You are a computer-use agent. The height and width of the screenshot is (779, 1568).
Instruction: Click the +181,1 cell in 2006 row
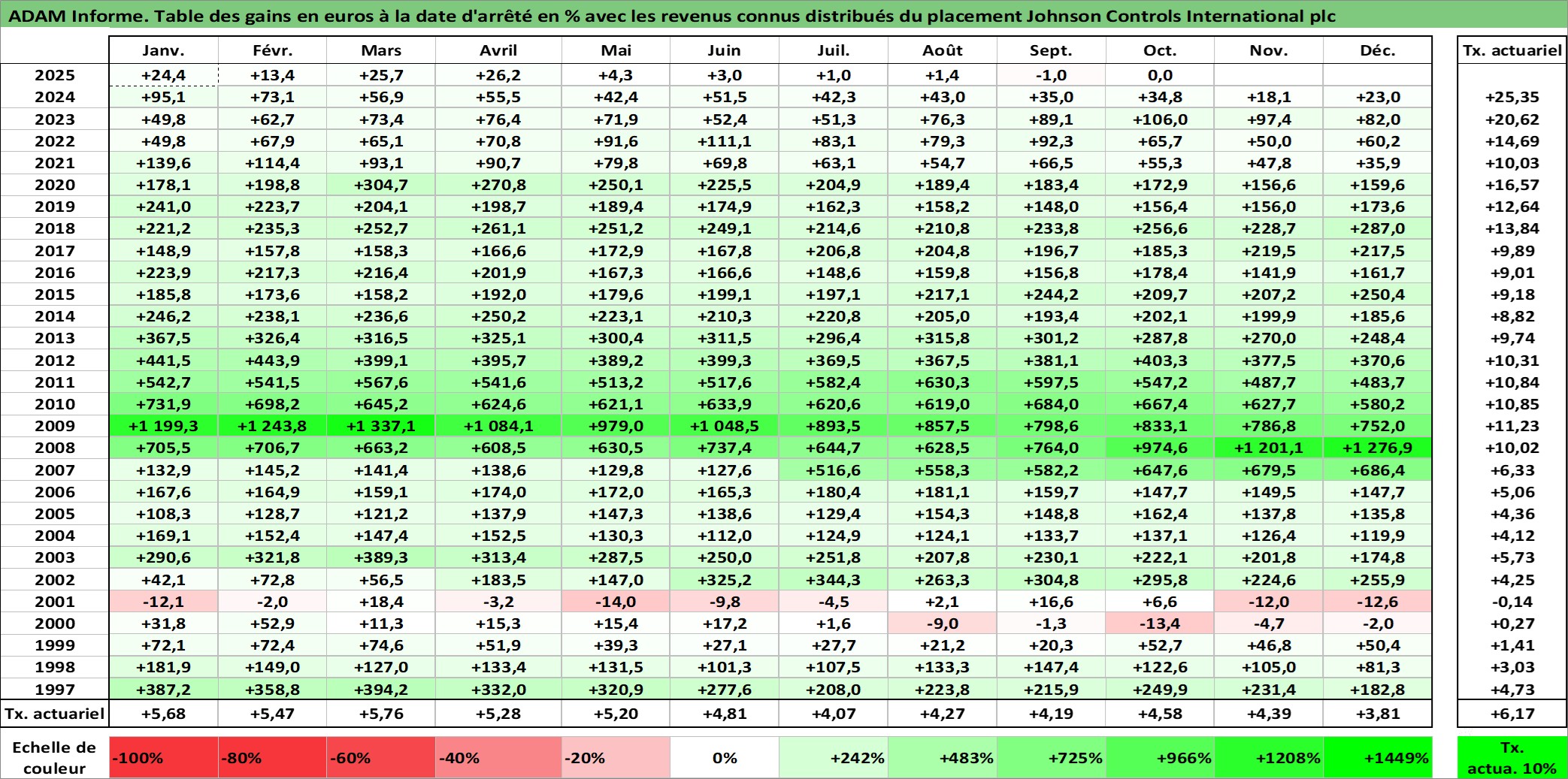(x=943, y=492)
